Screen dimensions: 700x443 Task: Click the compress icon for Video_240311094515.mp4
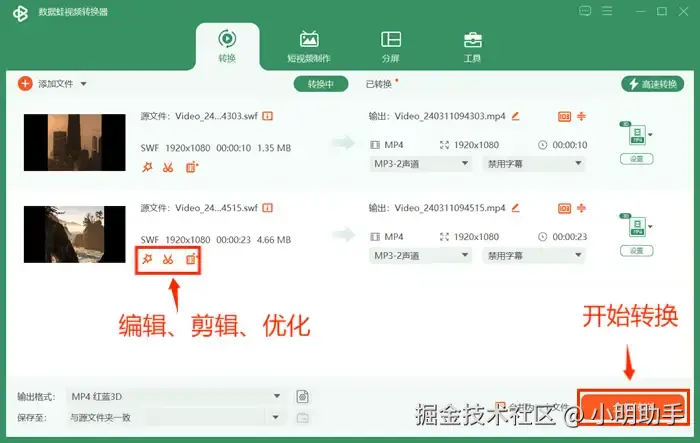click(581, 208)
